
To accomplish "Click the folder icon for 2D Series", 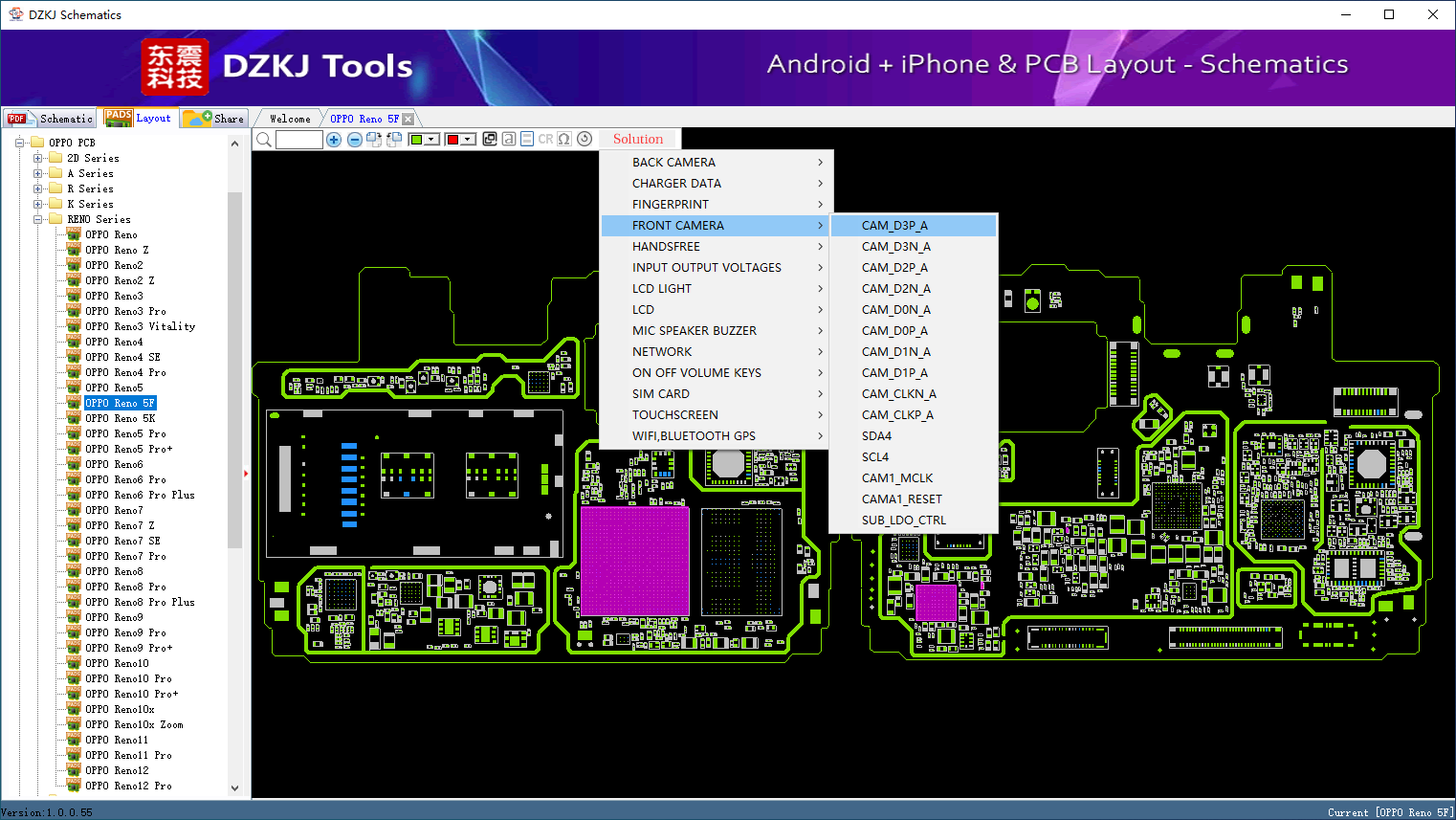I will coord(55,158).
